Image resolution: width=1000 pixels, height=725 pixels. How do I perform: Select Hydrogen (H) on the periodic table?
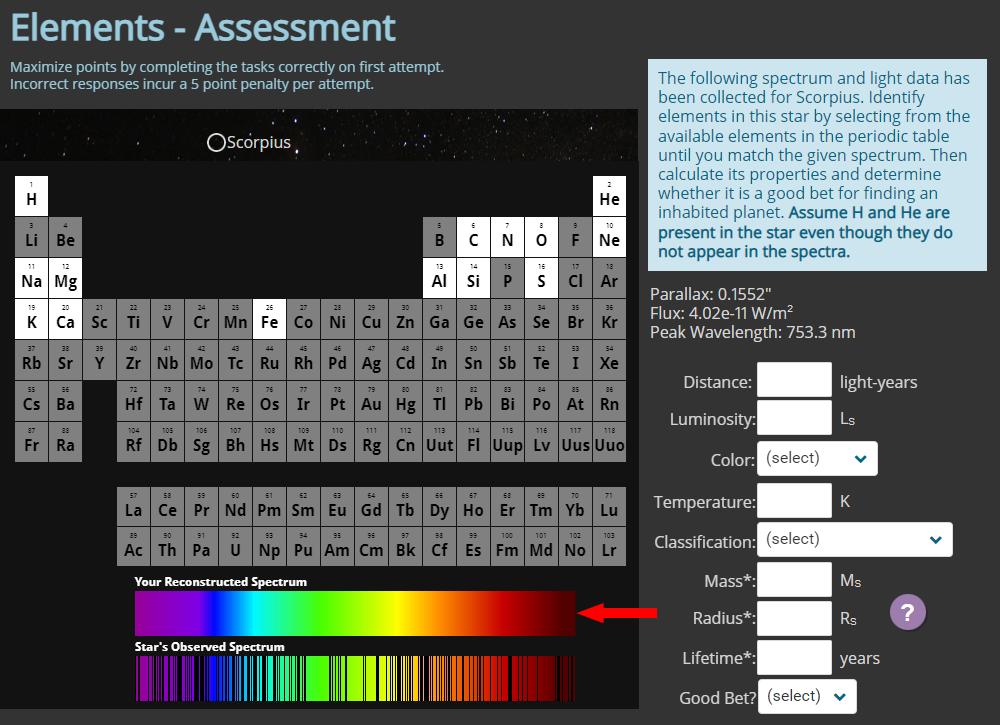coord(31,196)
